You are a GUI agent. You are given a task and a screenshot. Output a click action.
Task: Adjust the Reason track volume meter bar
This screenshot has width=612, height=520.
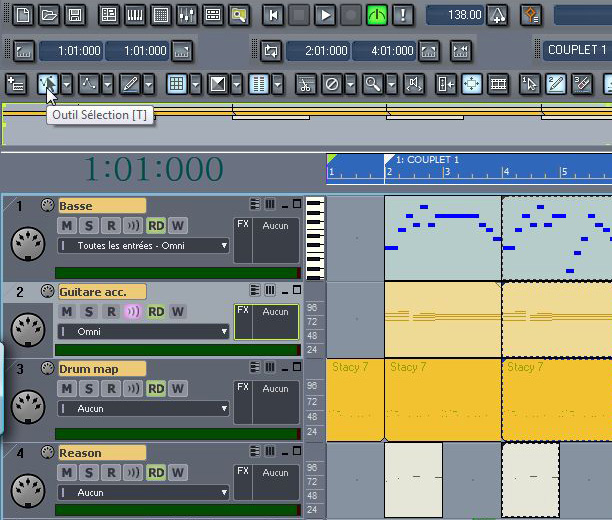[178, 509]
